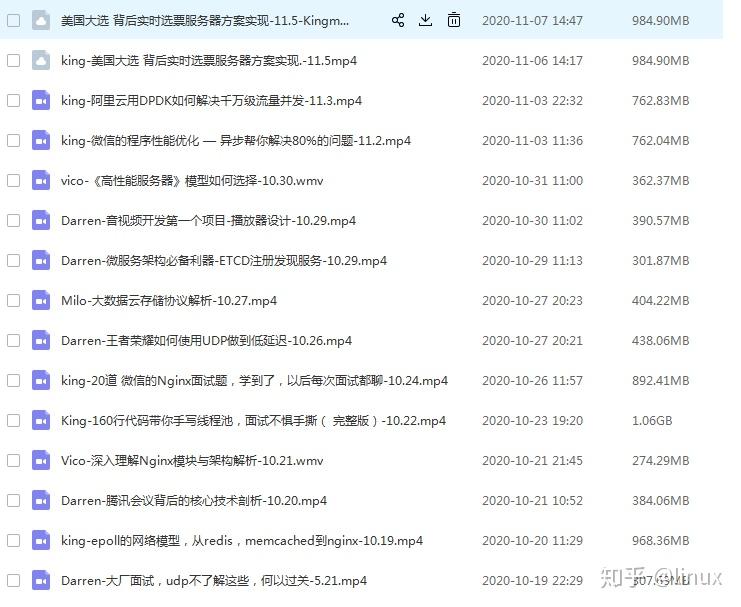Image resolution: width=741 pixels, height=607 pixels.
Task: Click the video icon for King-160行代码 线程池 file
Action: (x=41, y=420)
